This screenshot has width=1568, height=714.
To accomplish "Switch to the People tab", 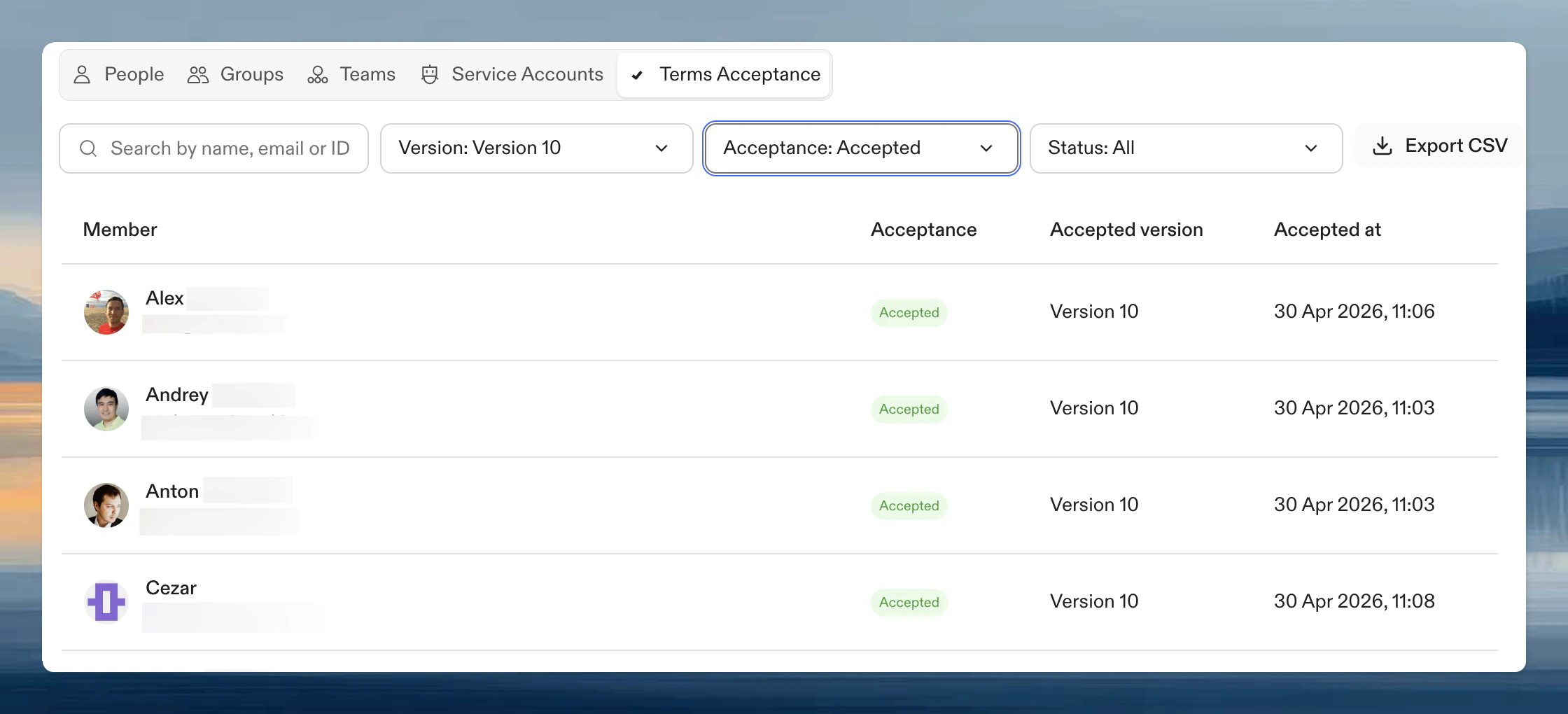I will pos(118,74).
